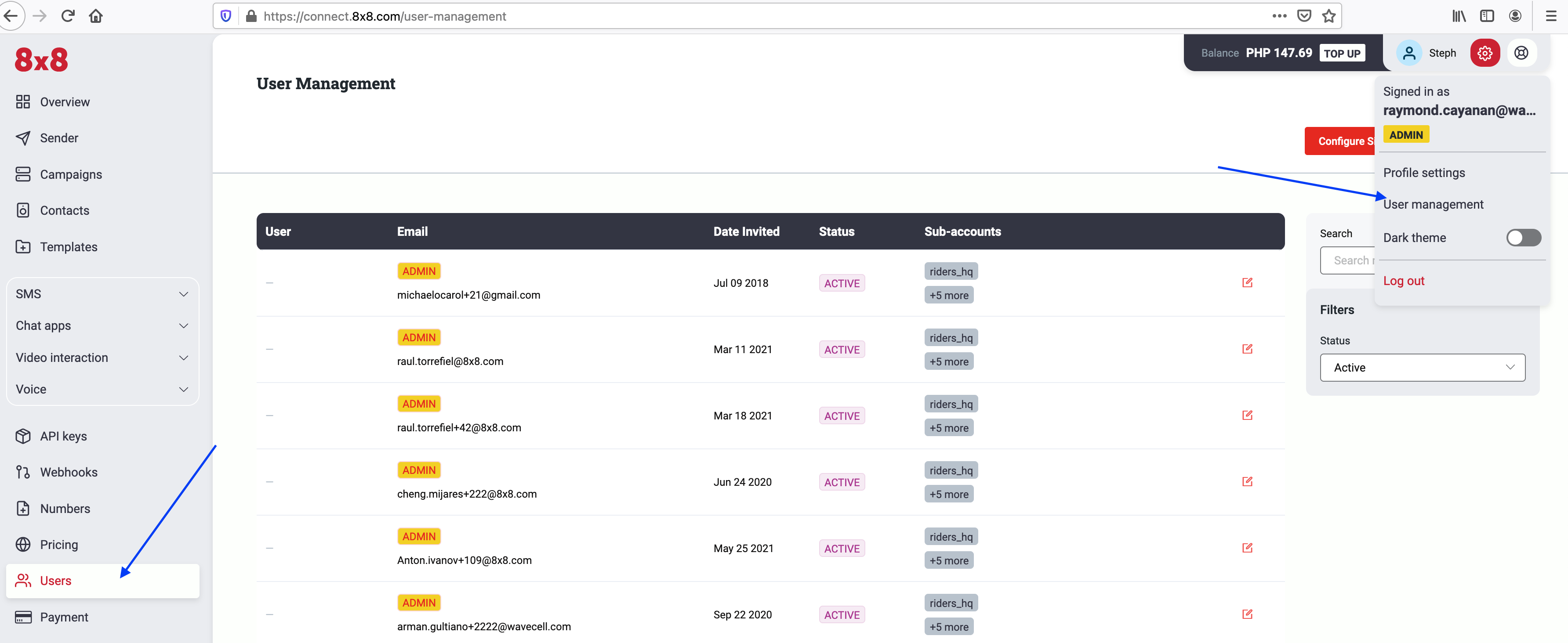Click TOP UP balance button
Image resolution: width=1568 pixels, height=643 pixels.
[1342, 54]
